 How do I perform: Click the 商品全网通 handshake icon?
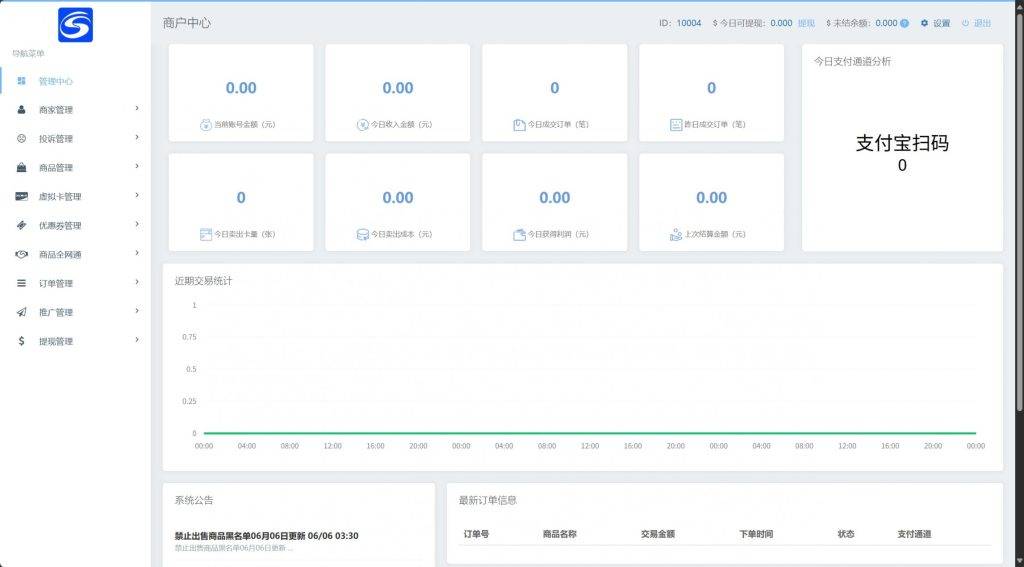click(21, 255)
